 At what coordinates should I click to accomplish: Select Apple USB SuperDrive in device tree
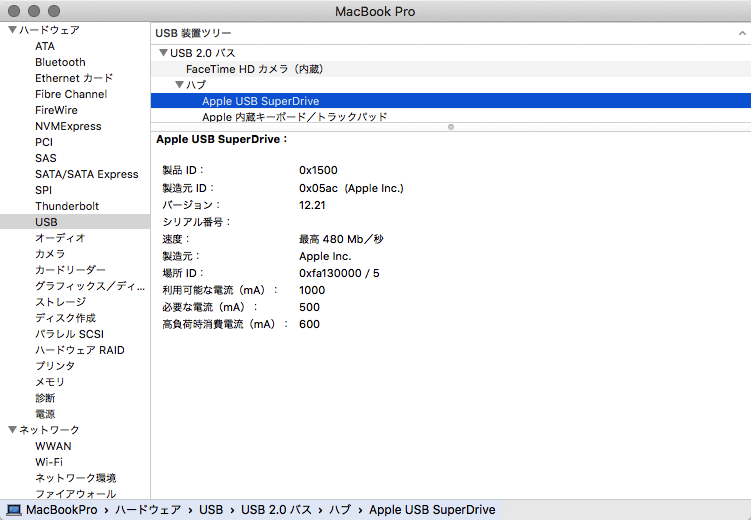pos(451,101)
